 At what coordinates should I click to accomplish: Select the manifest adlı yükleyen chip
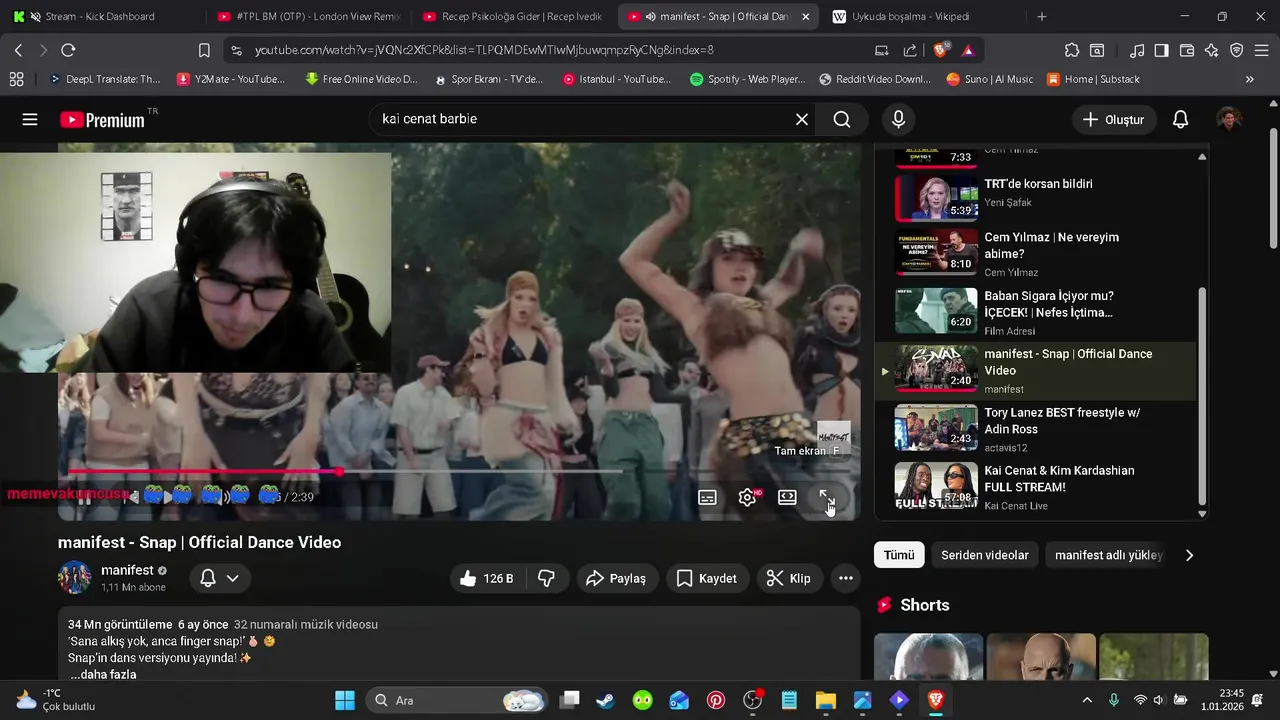(1108, 555)
